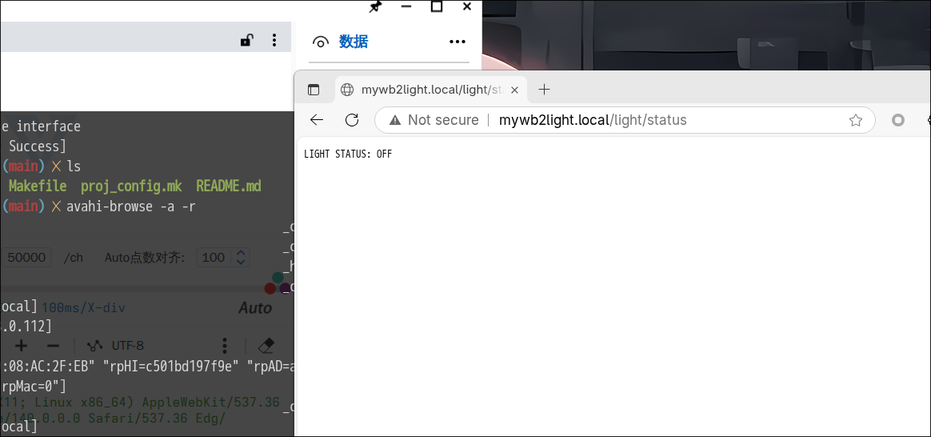Click the red circle color dot
This screenshot has height=437, width=931.
270,289
